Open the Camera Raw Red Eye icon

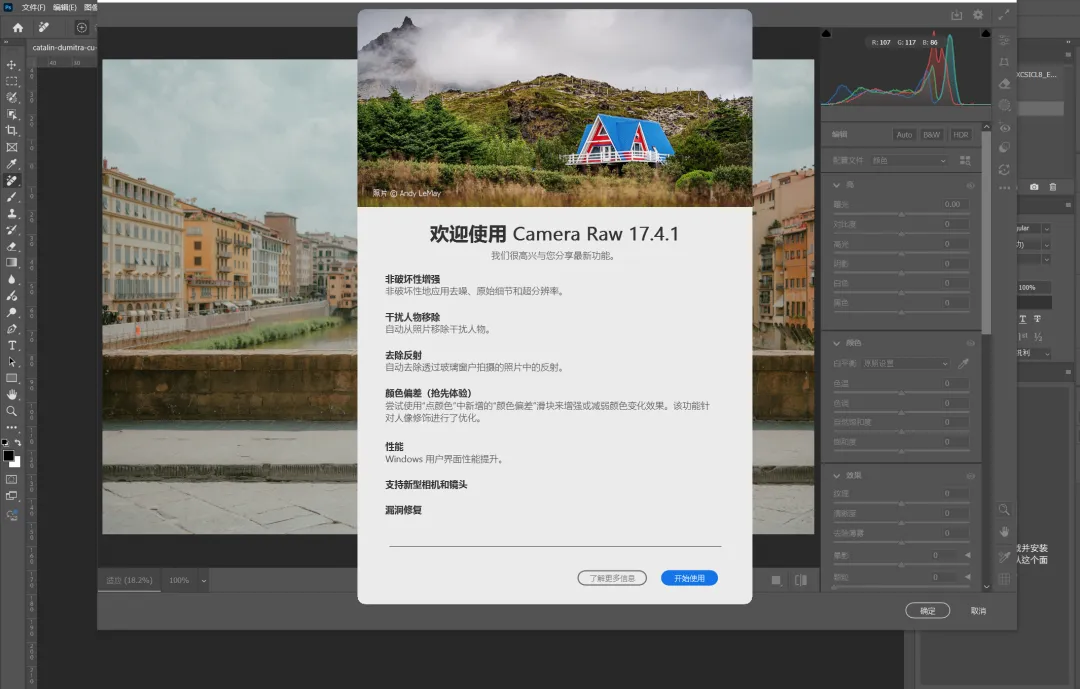(1004, 128)
